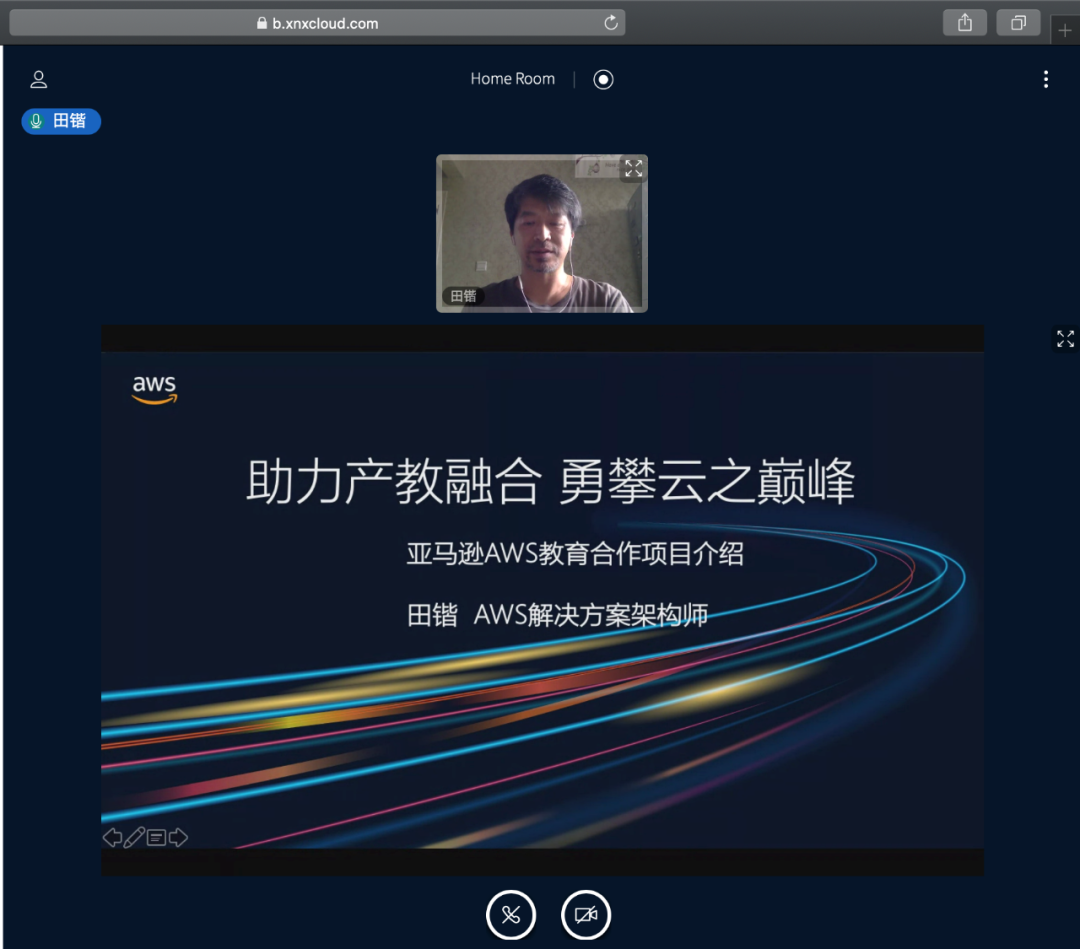The height and width of the screenshot is (949, 1080).
Task: Click the 田锴 name label on the webcam
Action: point(463,296)
